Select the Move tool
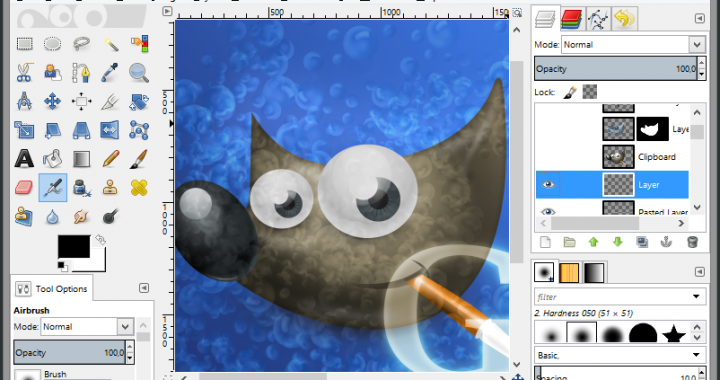 pos(52,101)
